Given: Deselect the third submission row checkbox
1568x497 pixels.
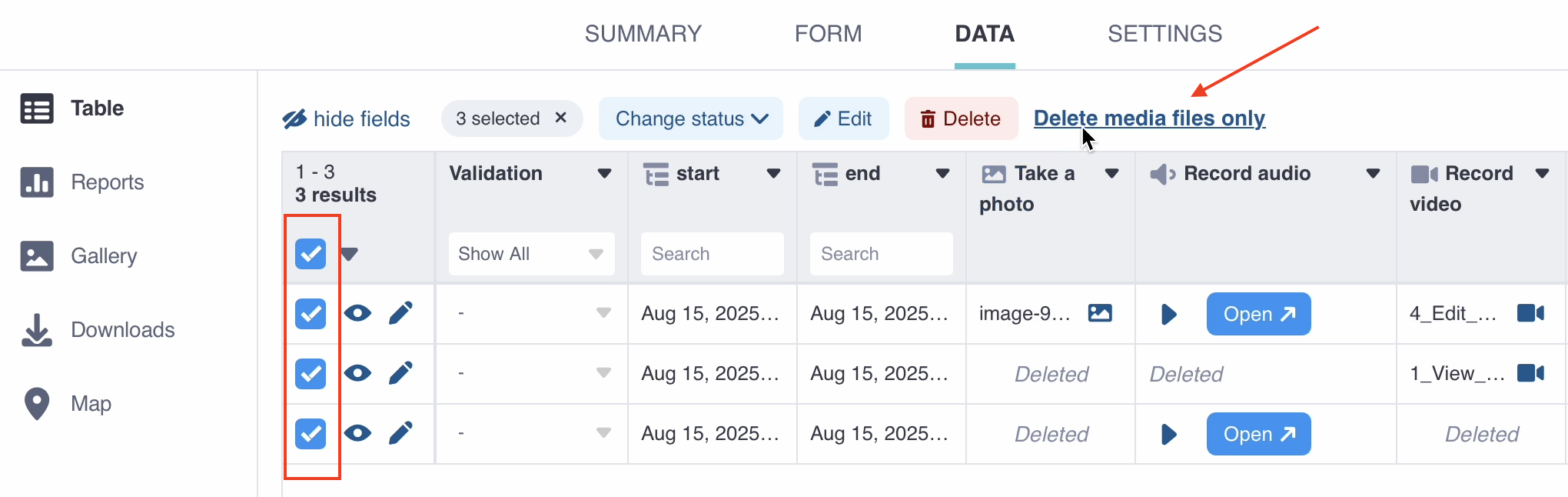Looking at the screenshot, I should click(x=311, y=434).
